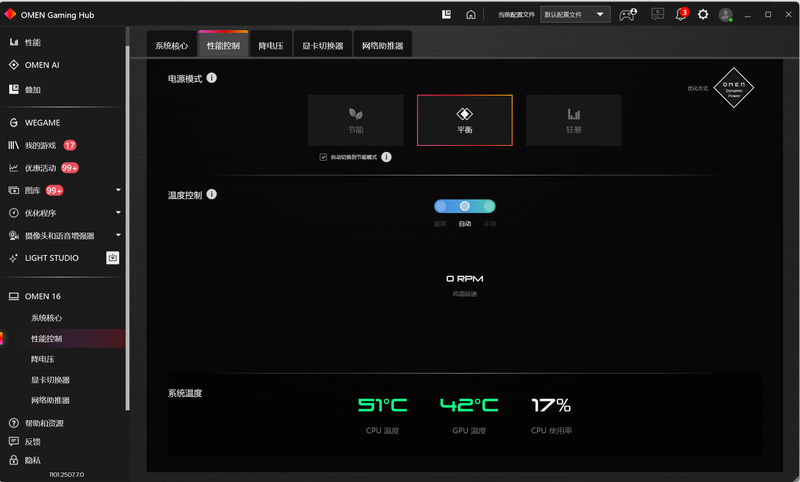This screenshot has width=800, height=482.
Task: Select 节能 power mode
Action: click(356, 120)
